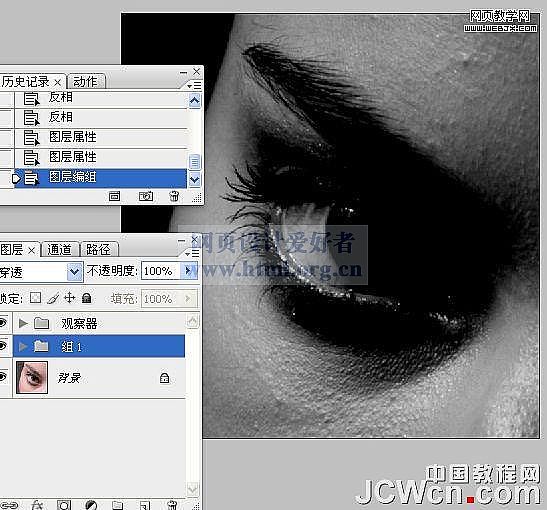Select the 观察器 group name
The height and width of the screenshot is (510, 547).
point(79,324)
